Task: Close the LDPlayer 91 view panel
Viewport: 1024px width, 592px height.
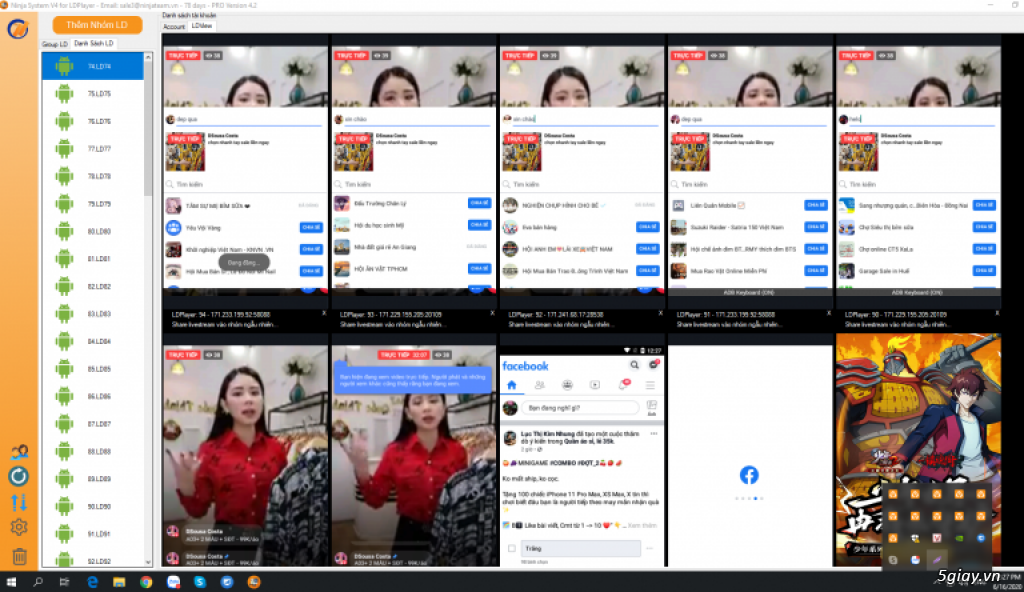Action: (x=829, y=314)
